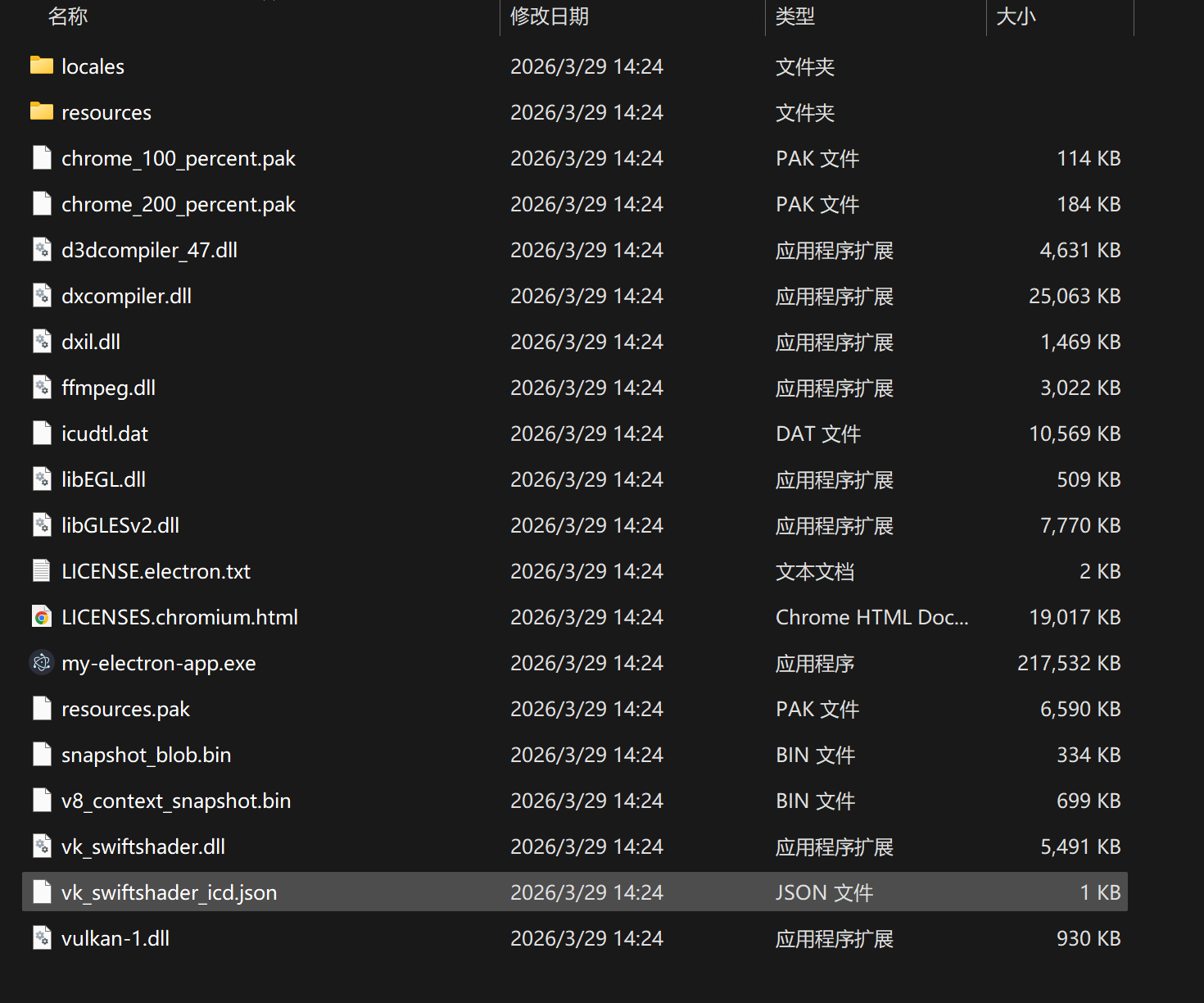Click the Electron icon of my-electron-app.exe
This screenshot has width=1204, height=1003.
tap(42, 662)
